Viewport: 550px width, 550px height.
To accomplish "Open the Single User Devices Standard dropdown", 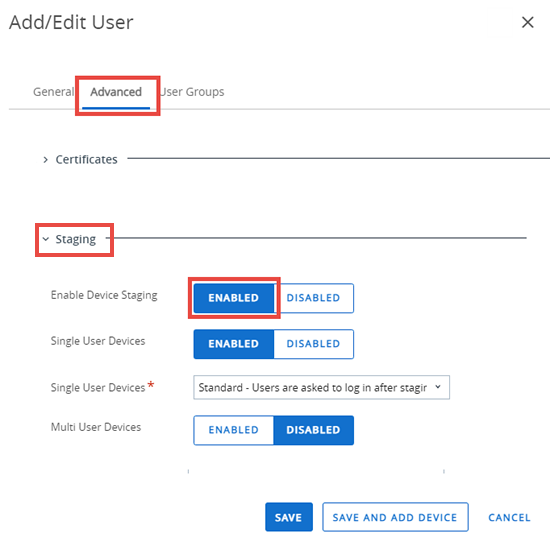I will (321, 387).
